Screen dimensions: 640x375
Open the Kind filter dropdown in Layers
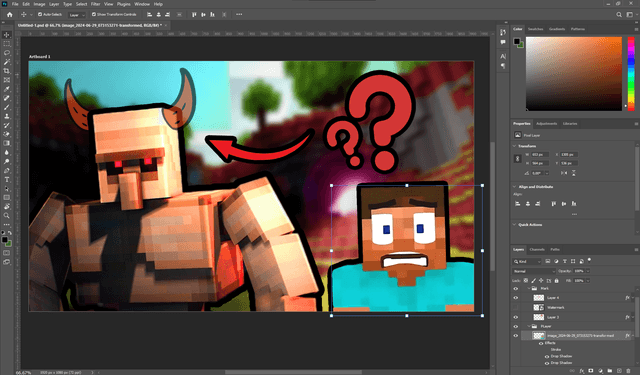click(x=527, y=261)
